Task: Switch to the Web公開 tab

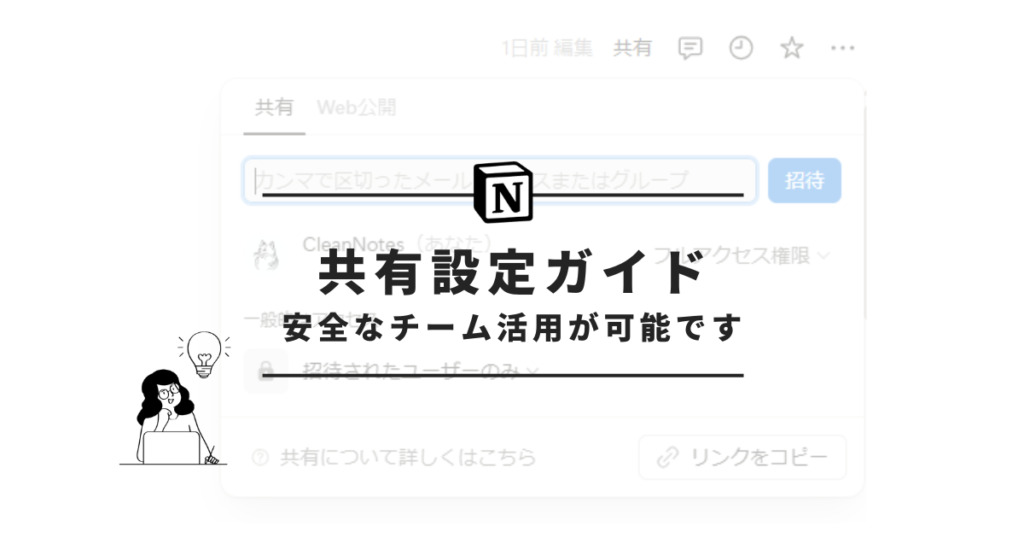Action: [x=357, y=108]
